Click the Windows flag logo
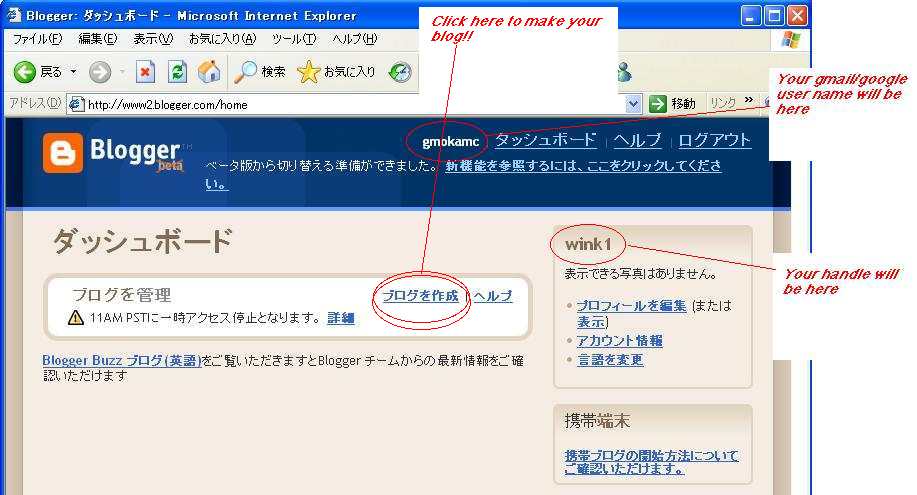This screenshot has width=917, height=495. 791,40
